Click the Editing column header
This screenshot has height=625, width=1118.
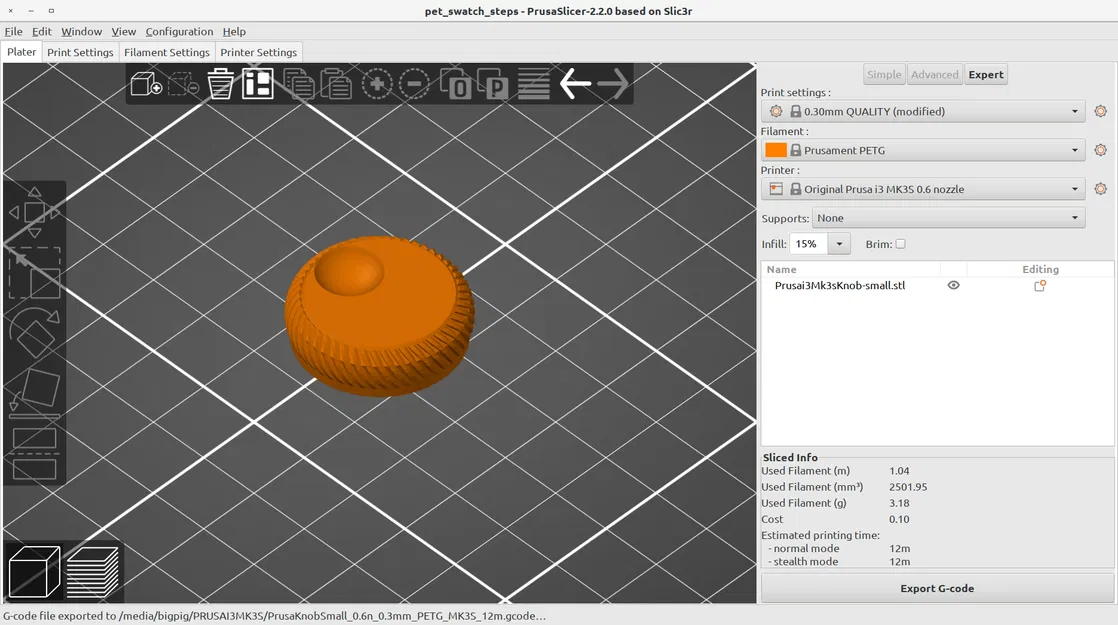click(1040, 269)
